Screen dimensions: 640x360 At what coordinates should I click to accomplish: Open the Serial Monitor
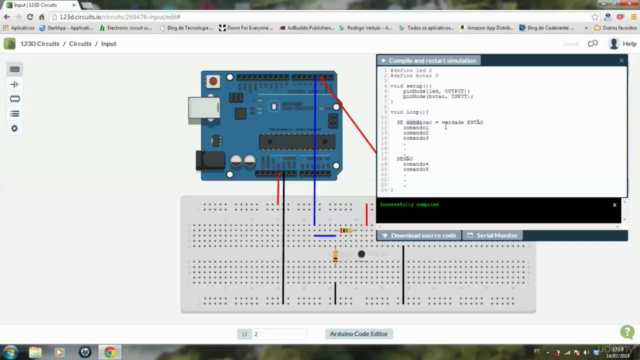coord(493,236)
